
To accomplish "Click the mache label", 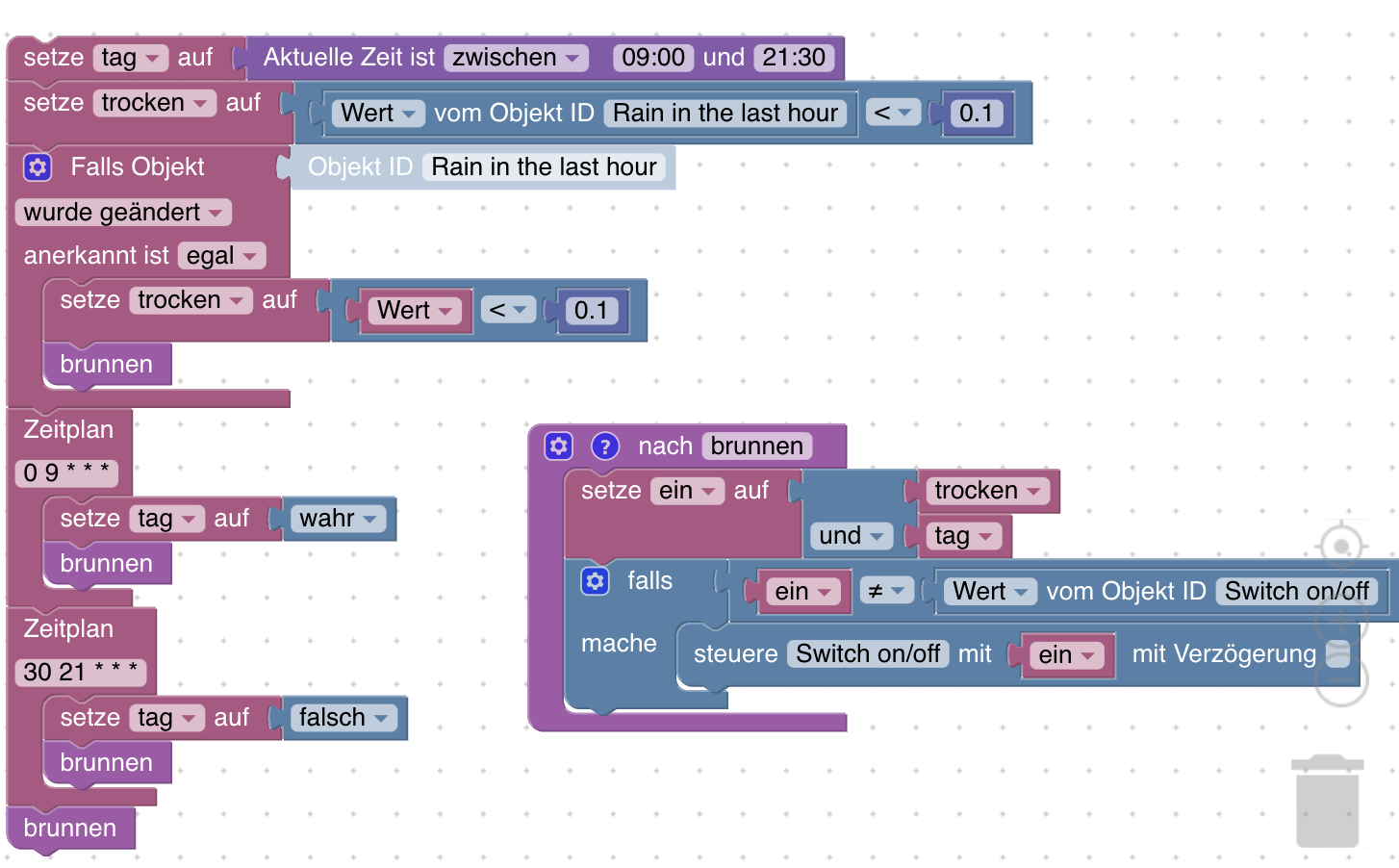I will click(619, 644).
